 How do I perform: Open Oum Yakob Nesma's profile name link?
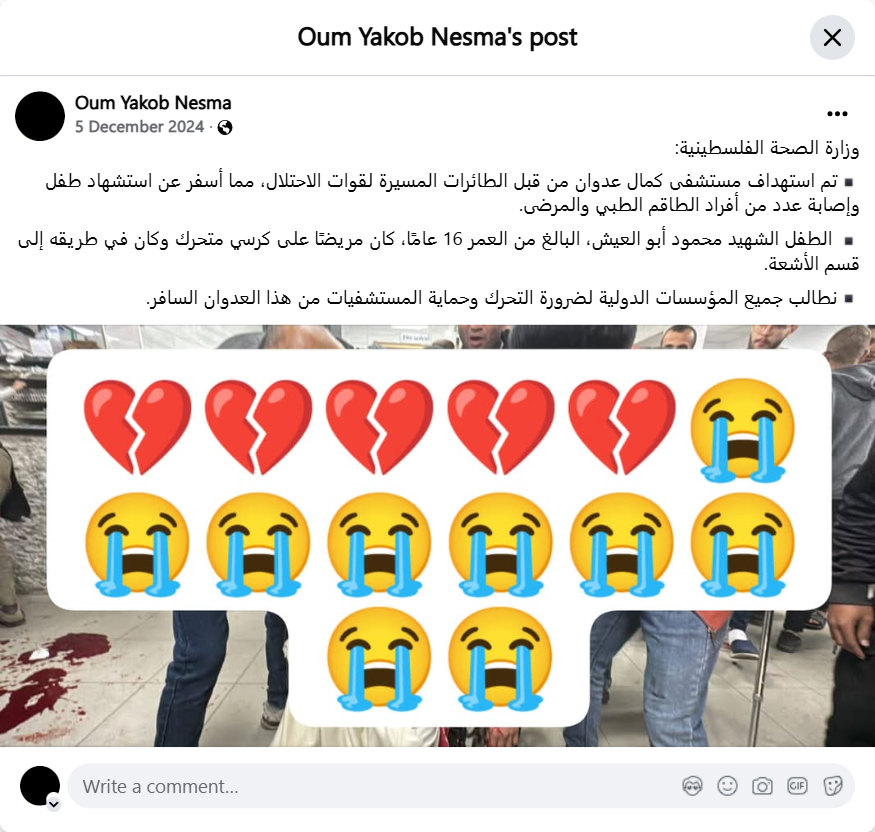(x=153, y=103)
